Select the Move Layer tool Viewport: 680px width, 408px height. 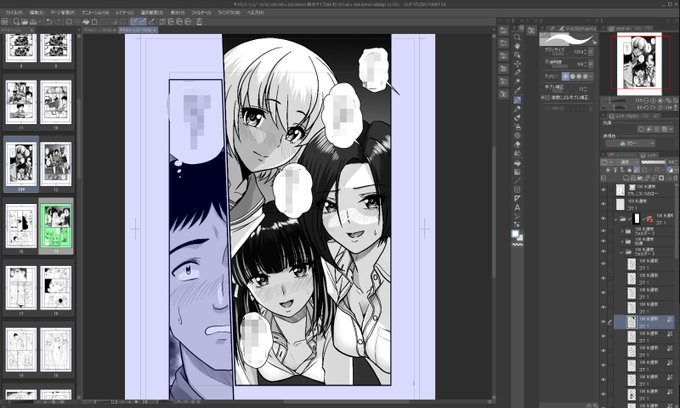pos(517,64)
